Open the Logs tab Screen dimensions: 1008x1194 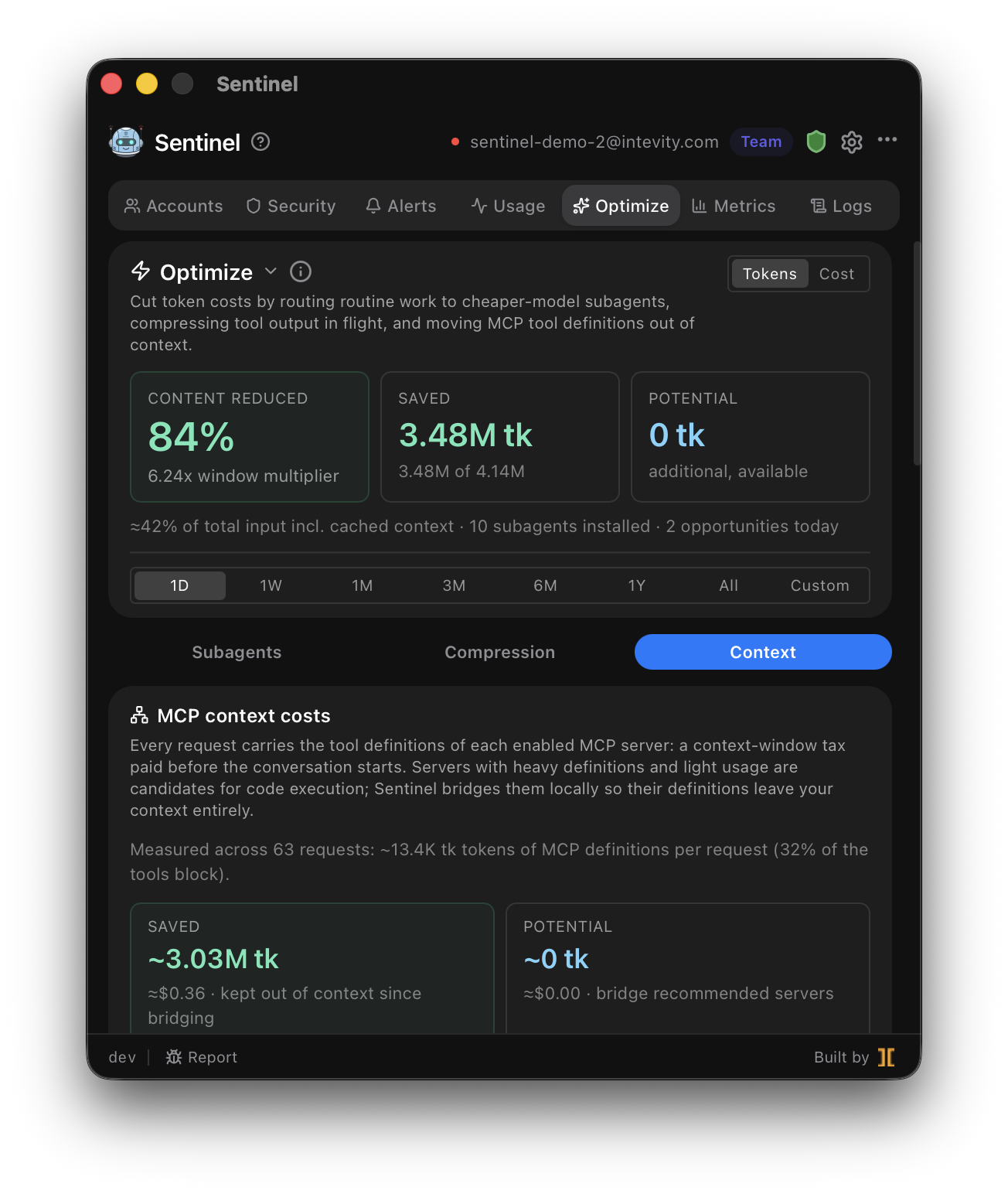pos(841,206)
